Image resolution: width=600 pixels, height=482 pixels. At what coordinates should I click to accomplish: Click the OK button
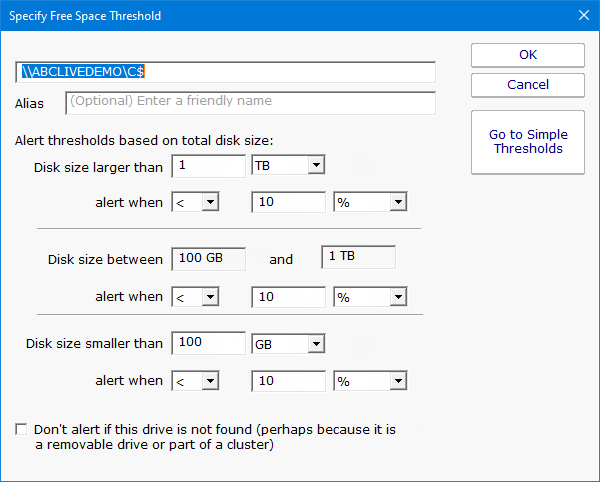coord(527,55)
